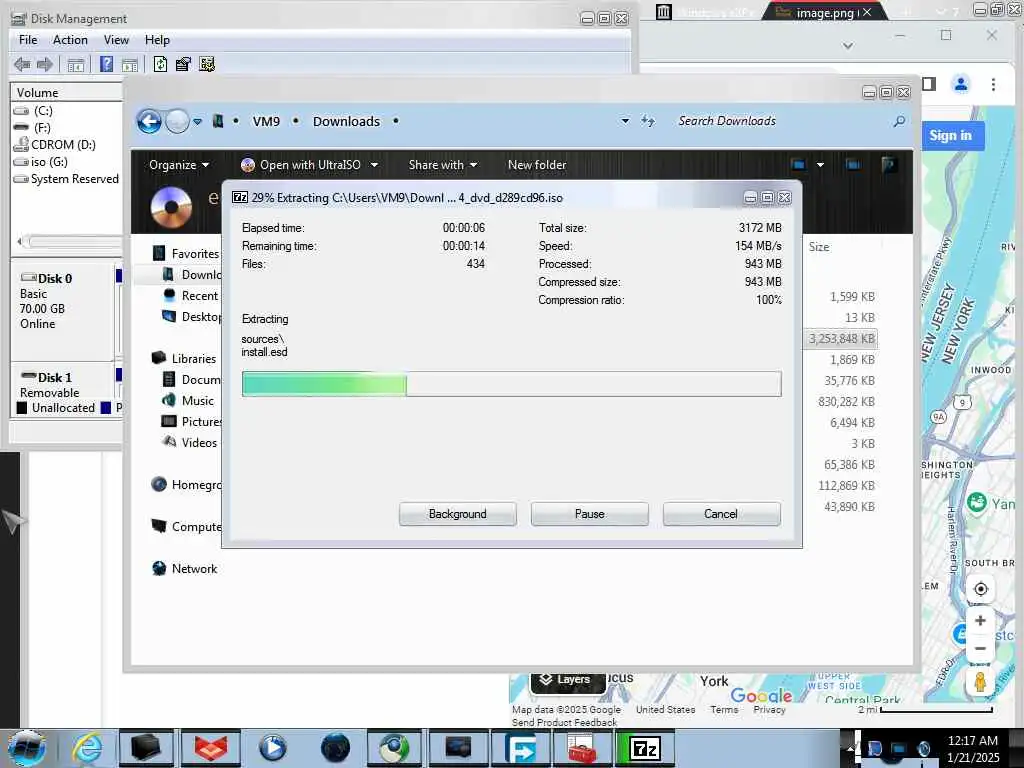Image resolution: width=1024 pixels, height=768 pixels.
Task: Click the search magnifier in Explorer
Action: [x=899, y=121]
